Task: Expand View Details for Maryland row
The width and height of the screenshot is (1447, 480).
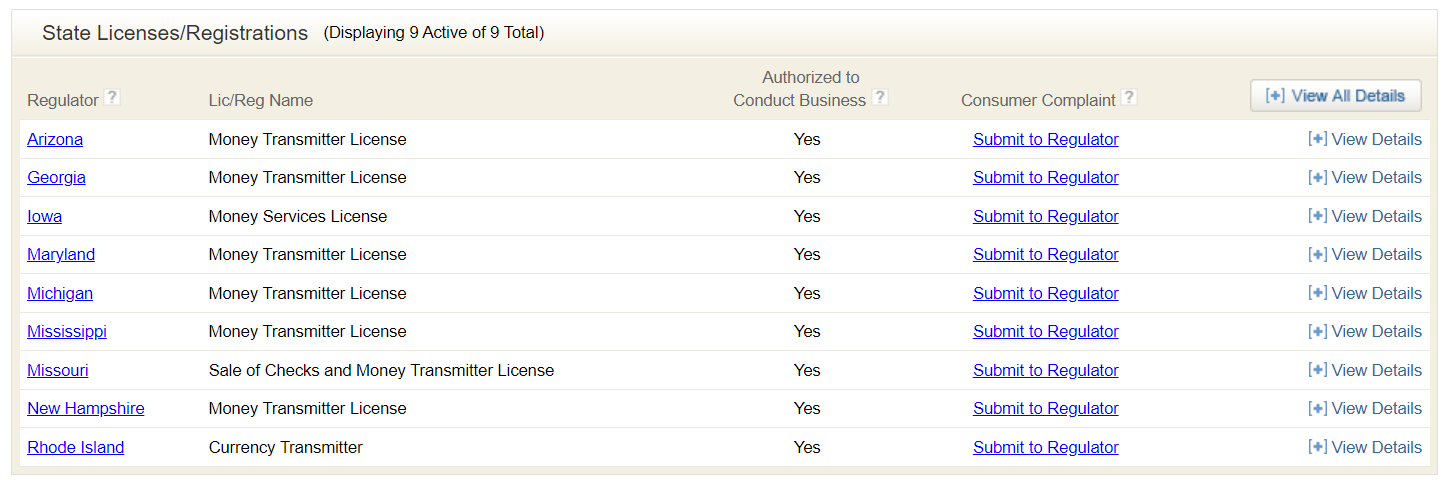Action: [1364, 254]
